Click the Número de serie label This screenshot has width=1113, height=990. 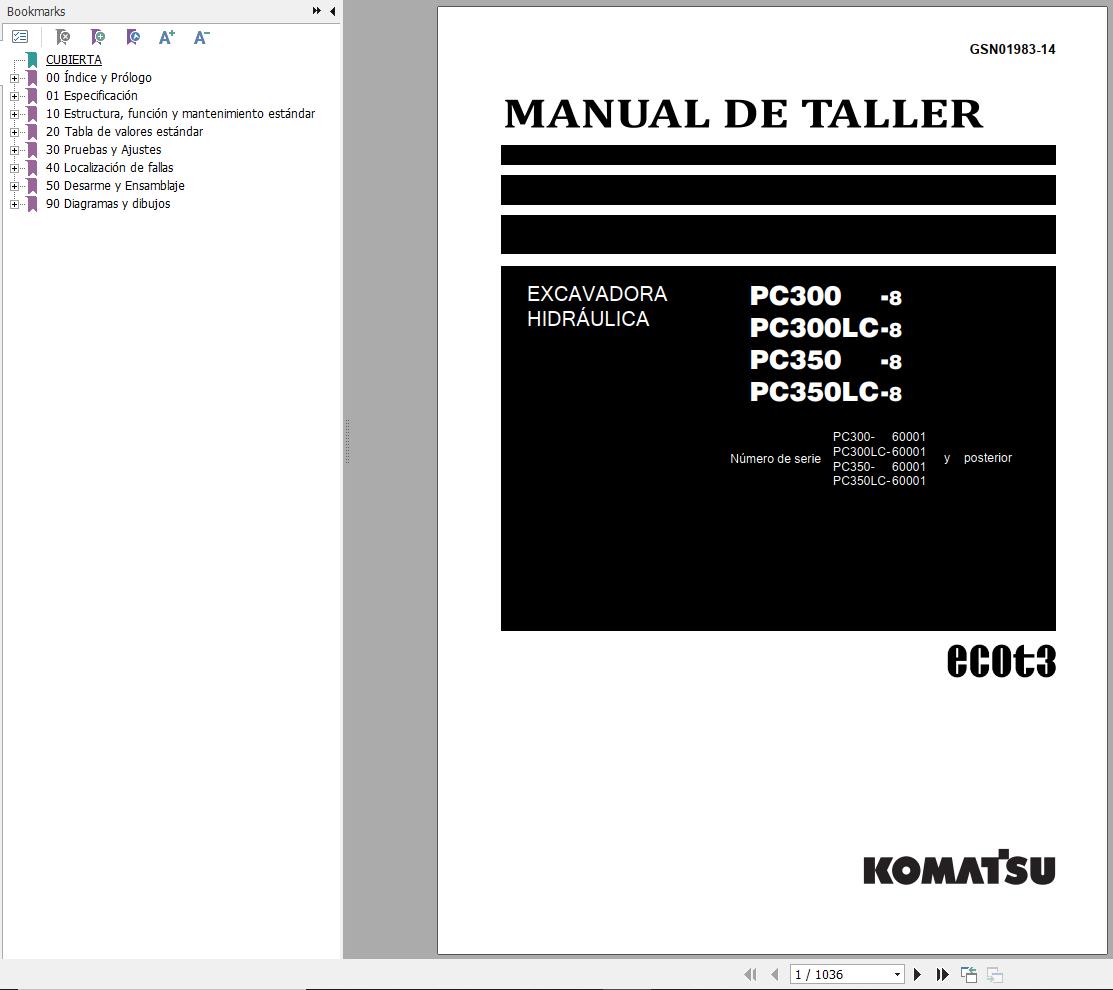tap(775, 458)
